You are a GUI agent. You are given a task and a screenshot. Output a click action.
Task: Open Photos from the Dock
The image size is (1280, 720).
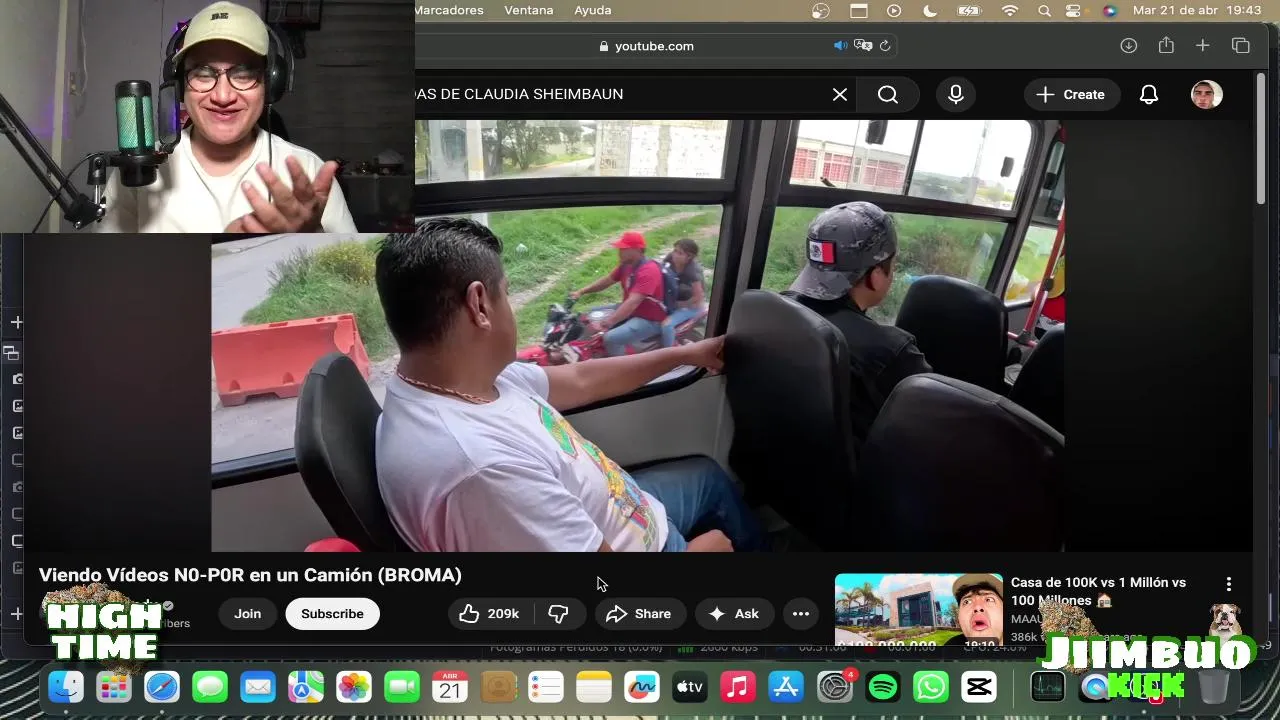(x=354, y=687)
